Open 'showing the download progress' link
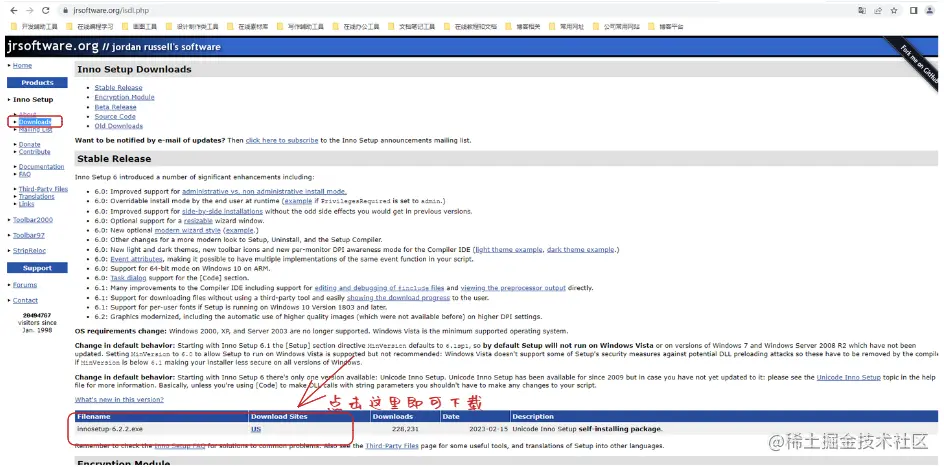 point(398,297)
